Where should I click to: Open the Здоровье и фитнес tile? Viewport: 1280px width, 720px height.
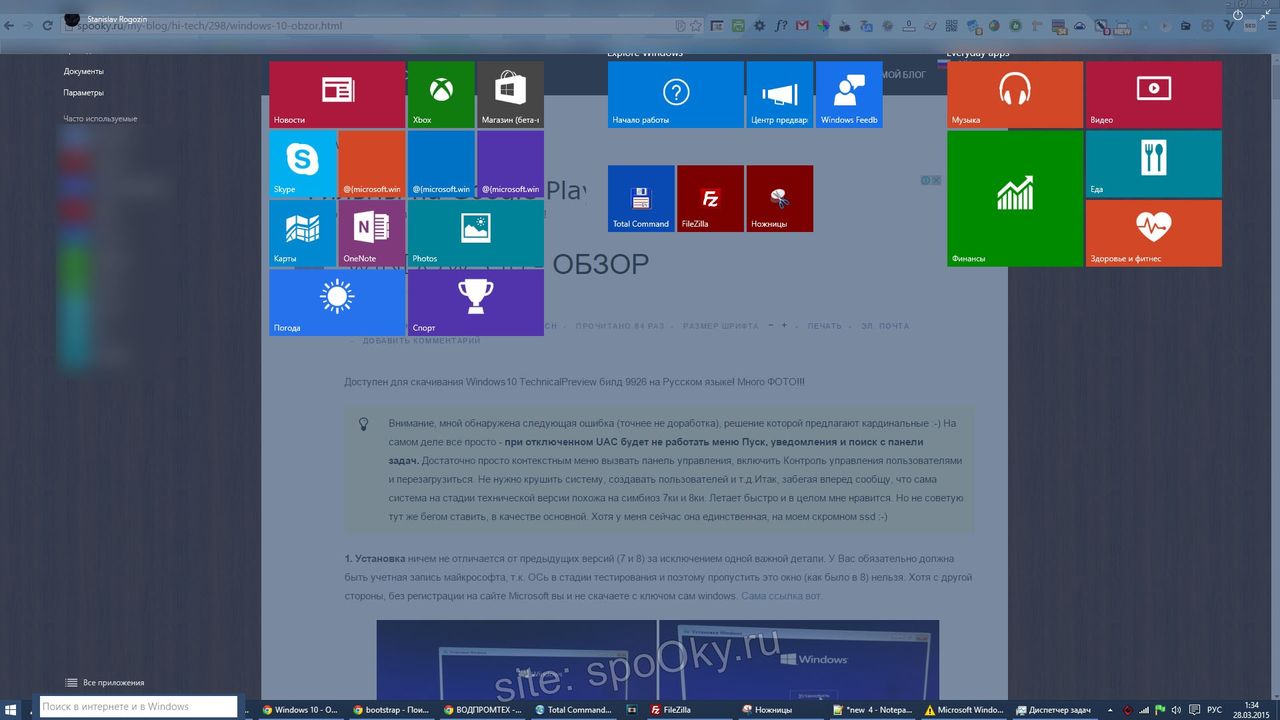pos(1153,233)
